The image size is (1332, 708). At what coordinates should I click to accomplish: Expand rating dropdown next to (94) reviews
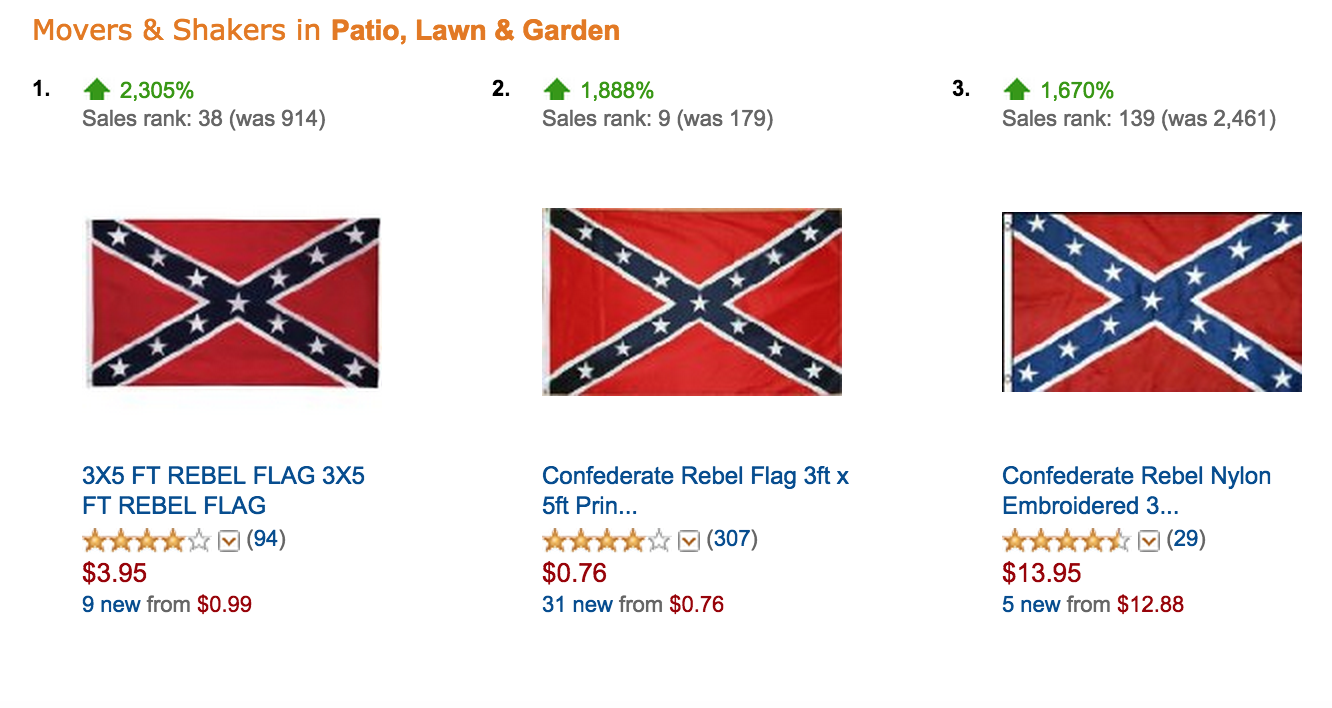229,541
